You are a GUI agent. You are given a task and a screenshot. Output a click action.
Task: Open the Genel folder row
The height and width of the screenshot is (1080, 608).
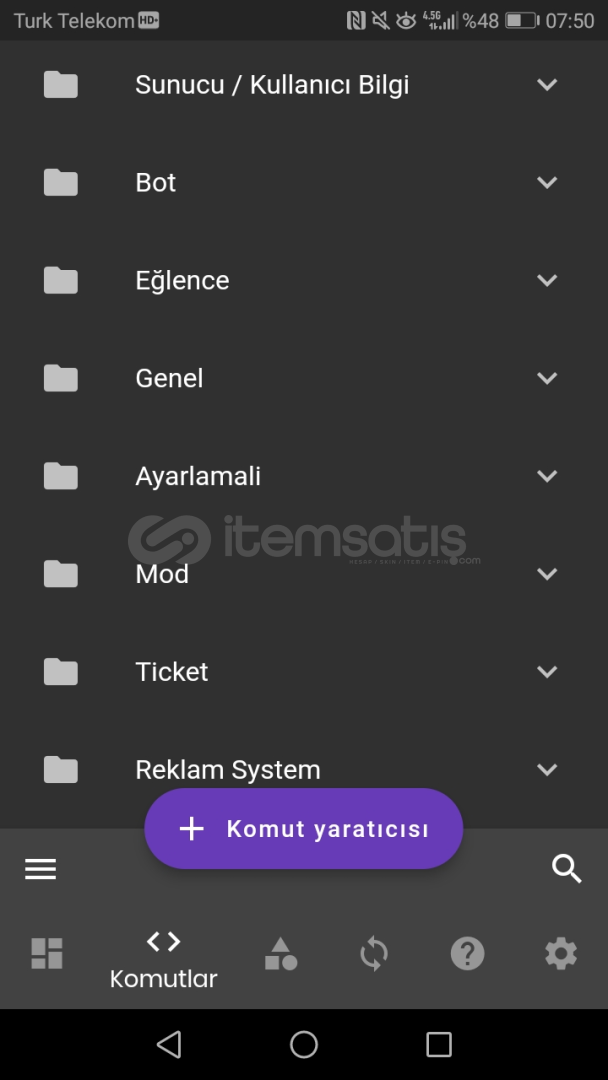(304, 378)
